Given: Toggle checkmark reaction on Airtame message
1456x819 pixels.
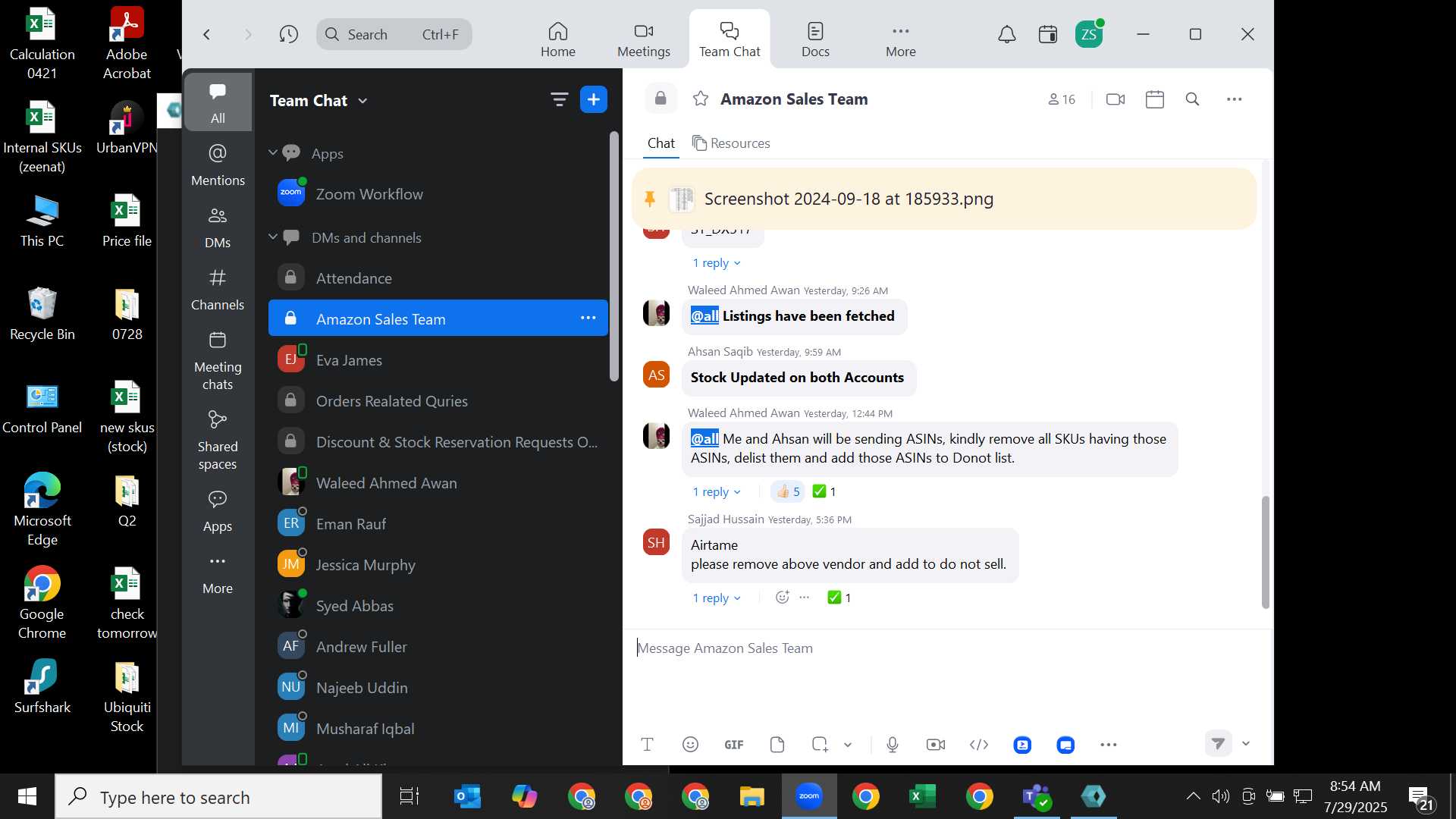Looking at the screenshot, I should point(839,598).
